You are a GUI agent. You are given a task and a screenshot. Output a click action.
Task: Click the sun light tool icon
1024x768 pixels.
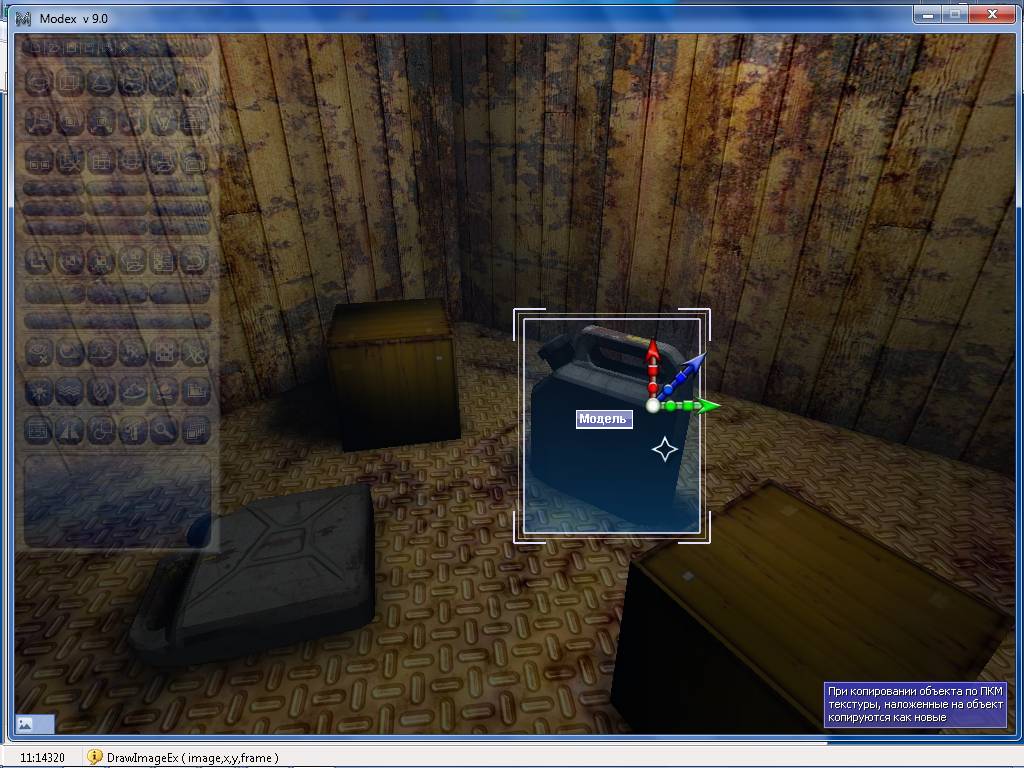tap(38, 391)
